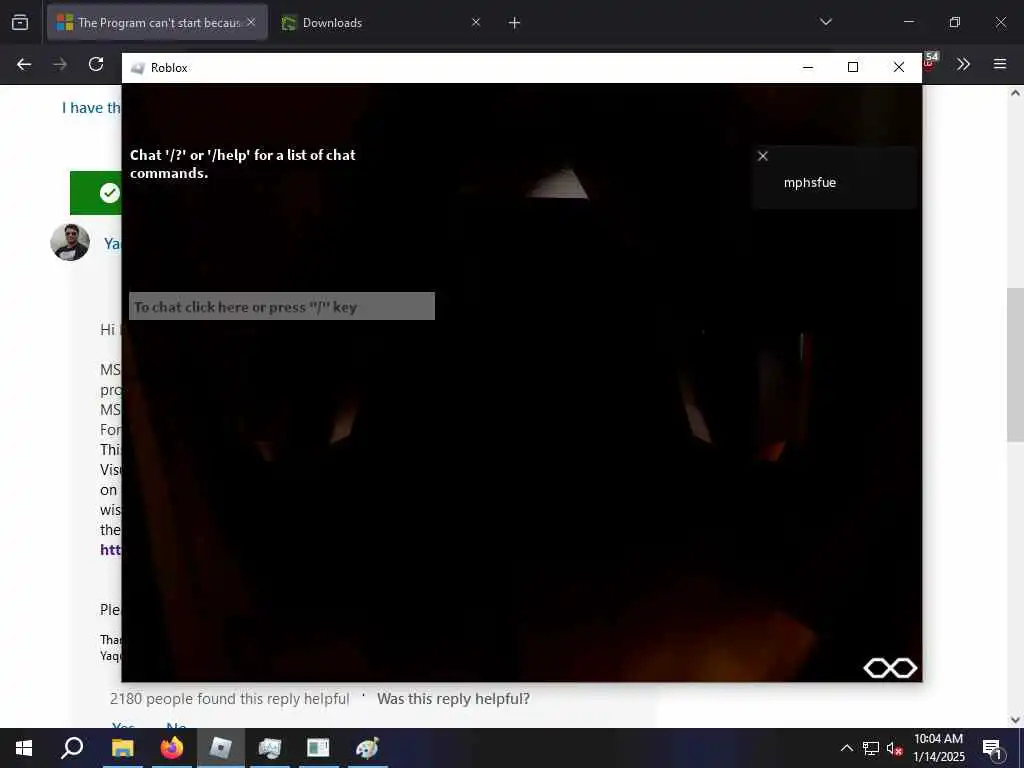Select player mphsfue in the list
Image resolution: width=1024 pixels, height=768 pixels.
tap(810, 182)
